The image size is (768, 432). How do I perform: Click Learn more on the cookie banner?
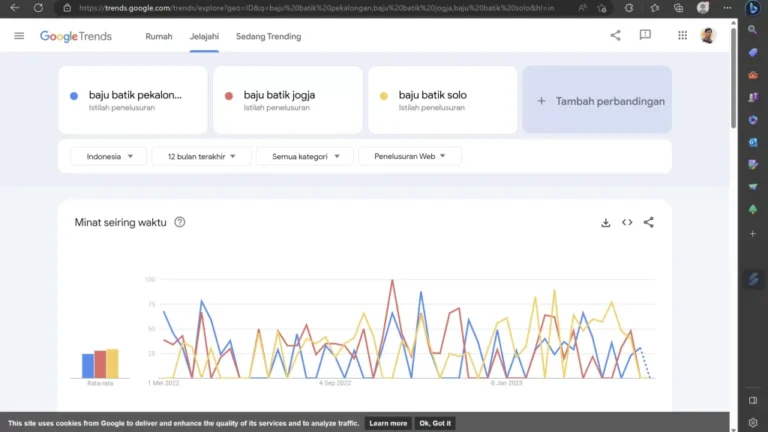pos(388,423)
